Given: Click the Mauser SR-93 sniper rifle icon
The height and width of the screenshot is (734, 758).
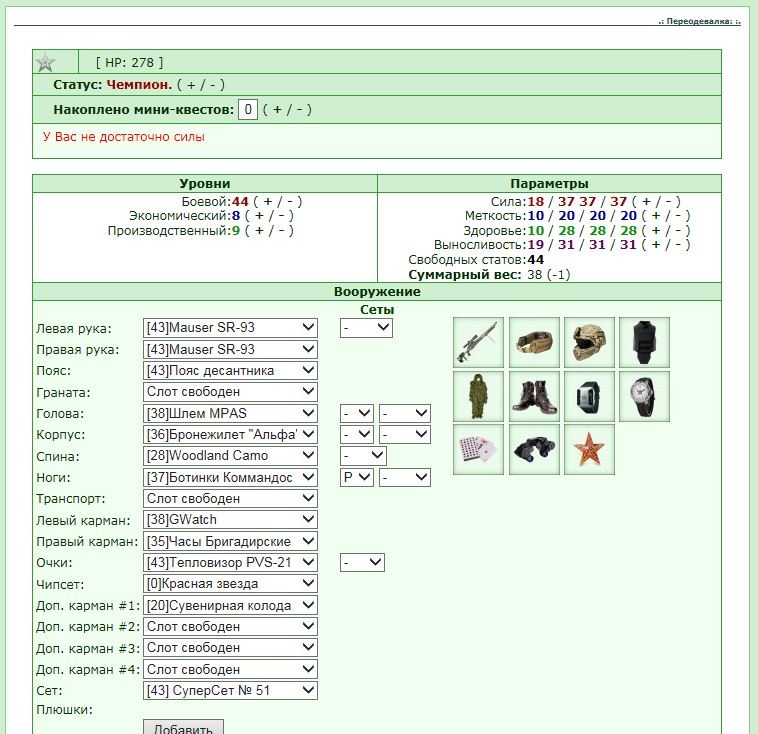Looking at the screenshot, I should pyautogui.click(x=478, y=342).
